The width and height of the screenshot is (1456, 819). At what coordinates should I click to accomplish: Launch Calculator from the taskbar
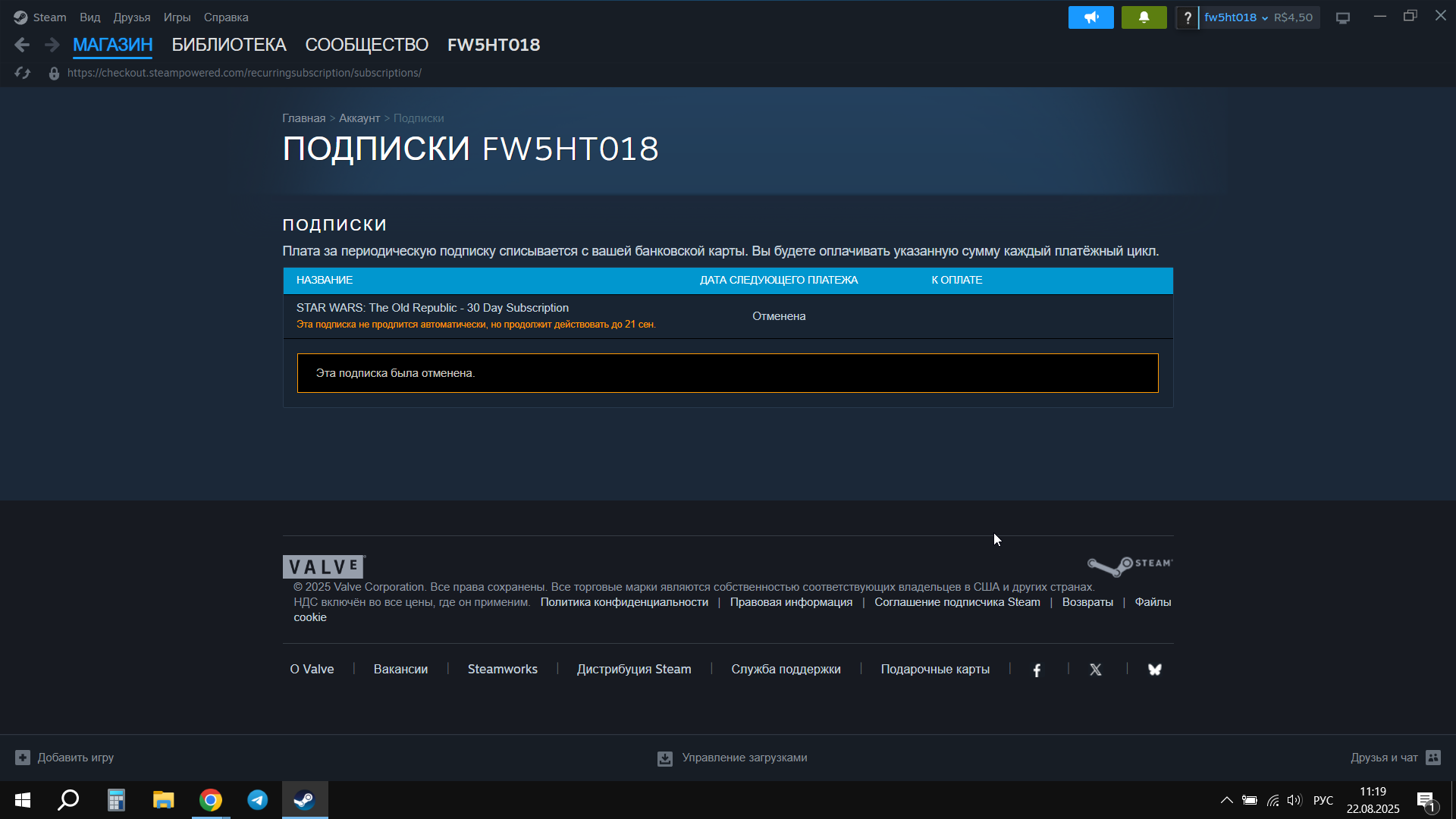(x=116, y=800)
